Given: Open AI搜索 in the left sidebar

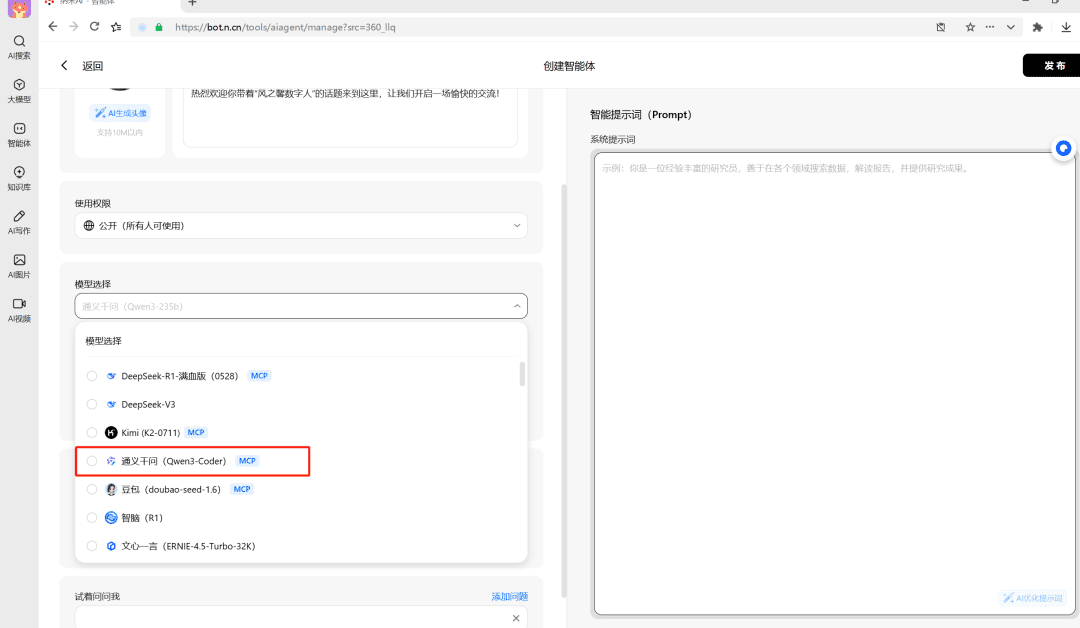Looking at the screenshot, I should [19, 47].
